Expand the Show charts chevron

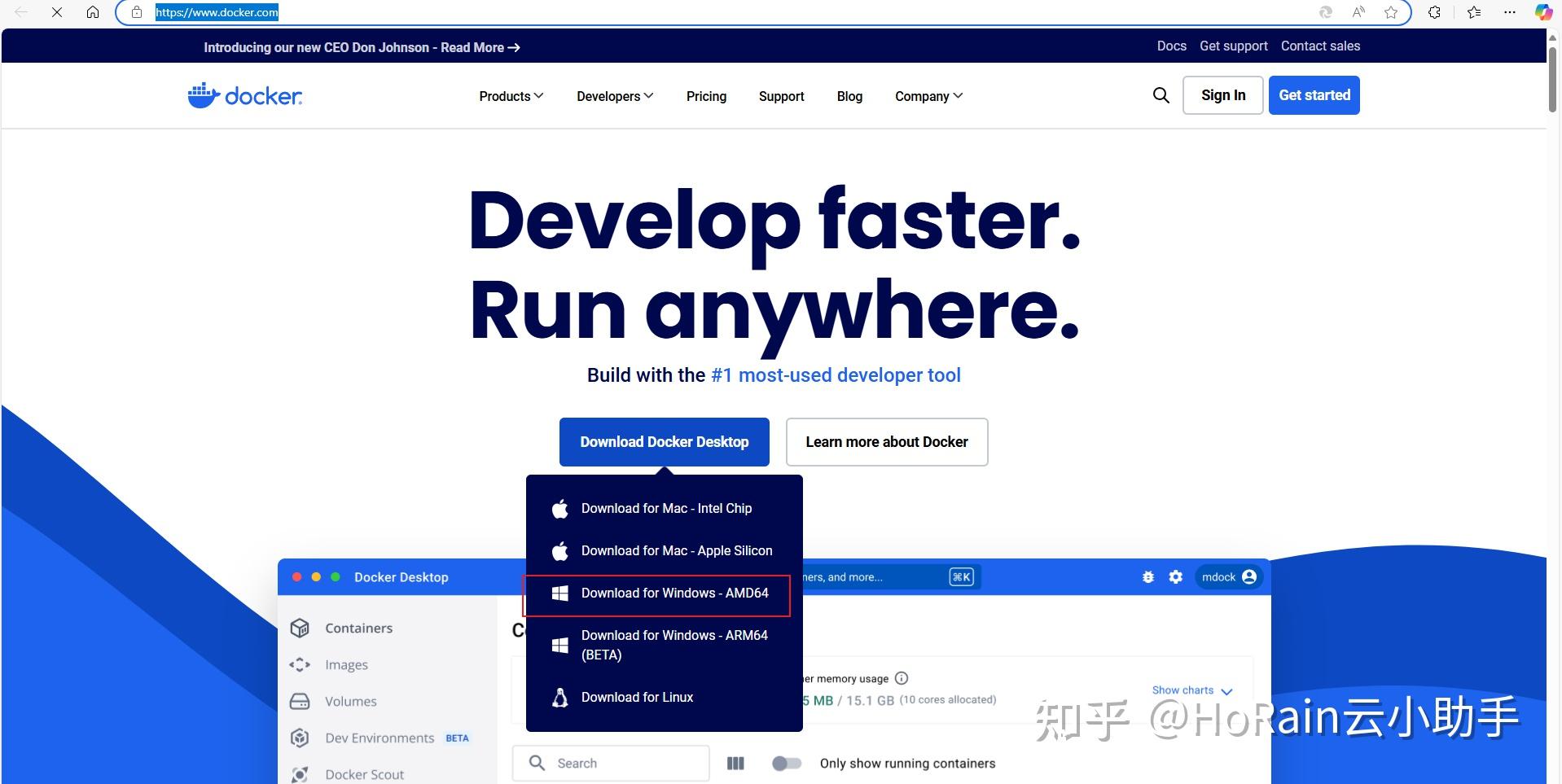tap(1228, 690)
